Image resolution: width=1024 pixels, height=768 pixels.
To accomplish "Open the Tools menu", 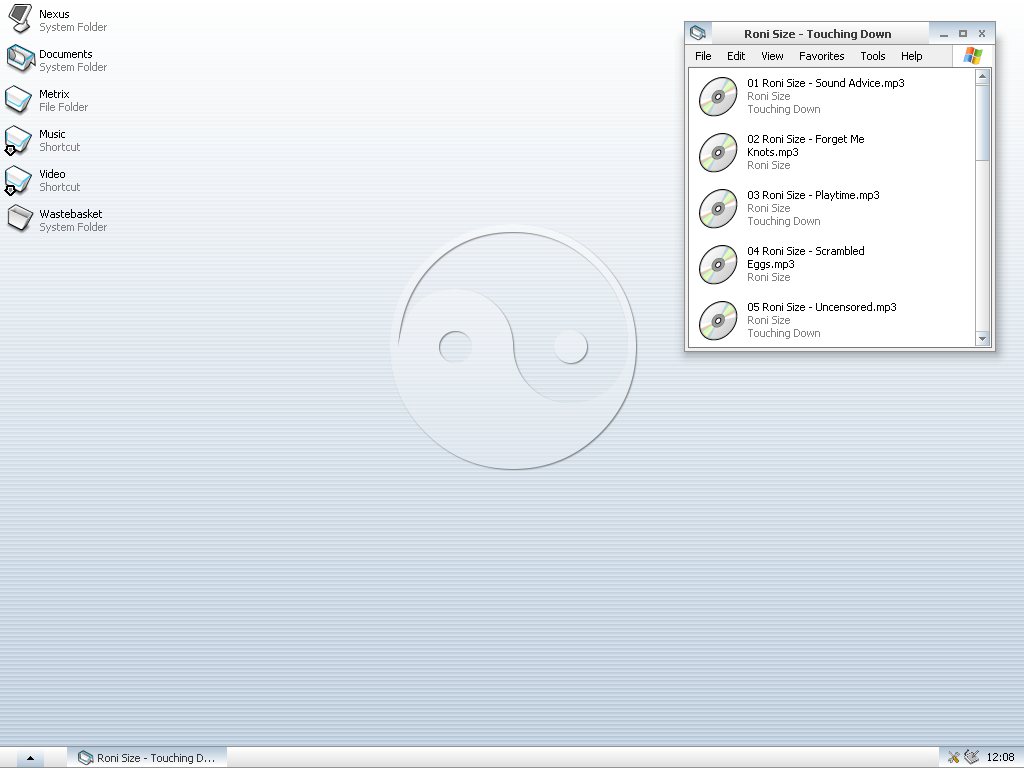I will [x=872, y=56].
